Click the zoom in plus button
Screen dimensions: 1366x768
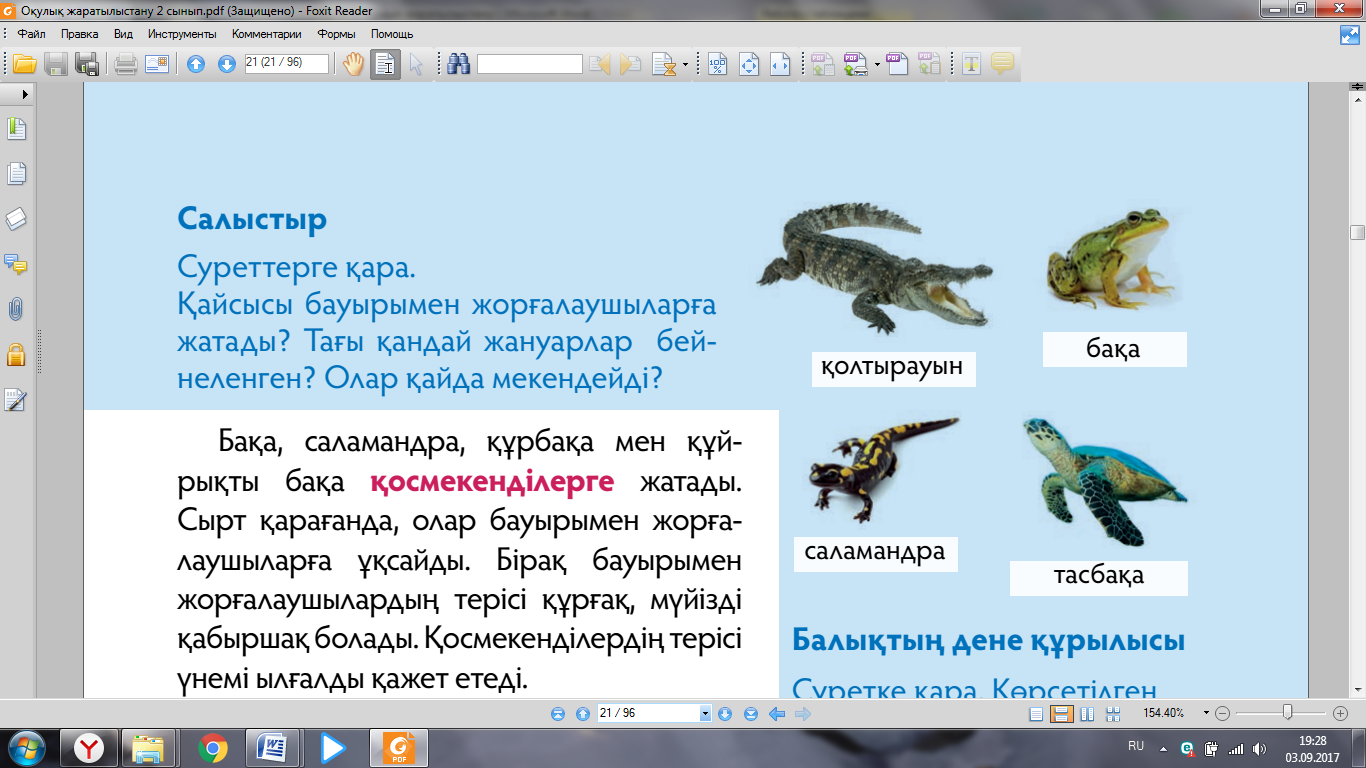[x=1341, y=714]
